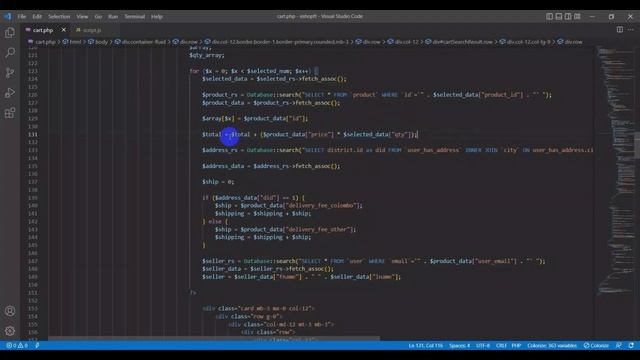Click the Colorize button in status bar

pos(596,345)
